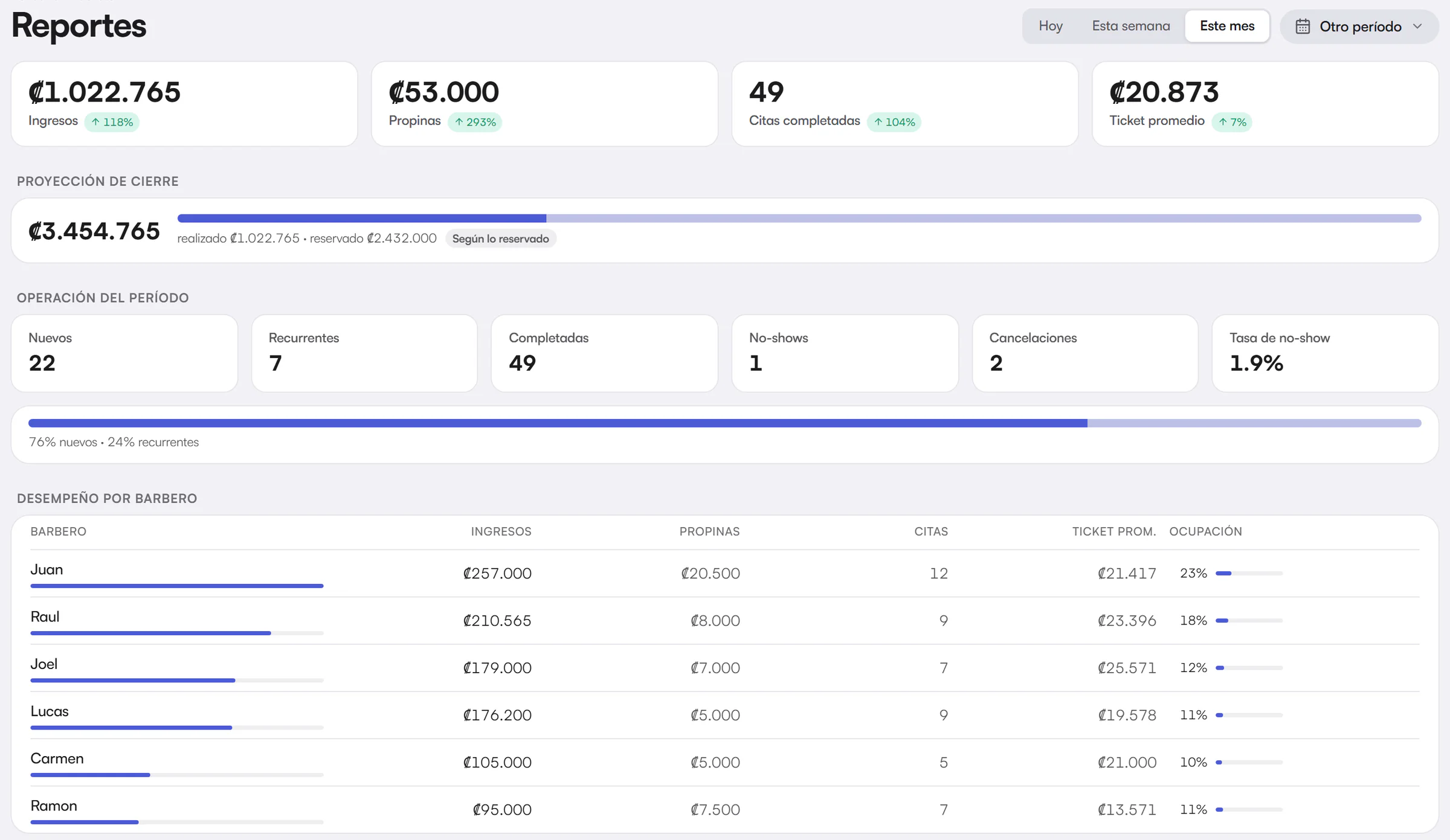Screen dimensions: 1450x840
Task: Click Joel's ticket promedio ₡25.571
Action: [1127, 668]
